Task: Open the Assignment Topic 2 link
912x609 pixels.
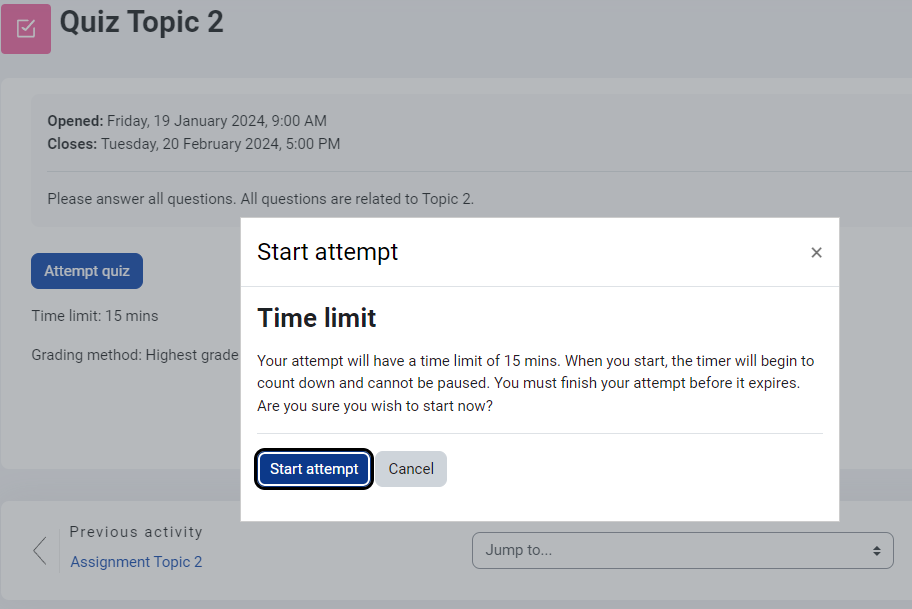Action: click(136, 562)
